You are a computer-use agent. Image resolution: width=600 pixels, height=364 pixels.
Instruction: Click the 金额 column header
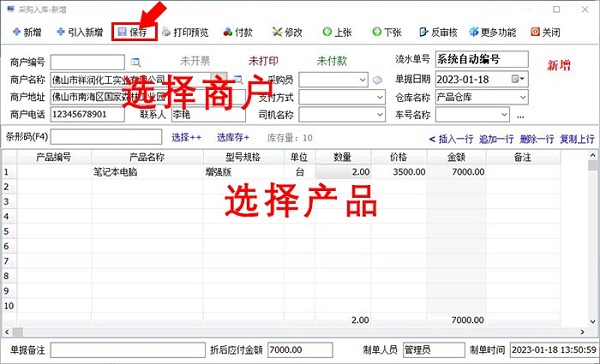pos(457,157)
